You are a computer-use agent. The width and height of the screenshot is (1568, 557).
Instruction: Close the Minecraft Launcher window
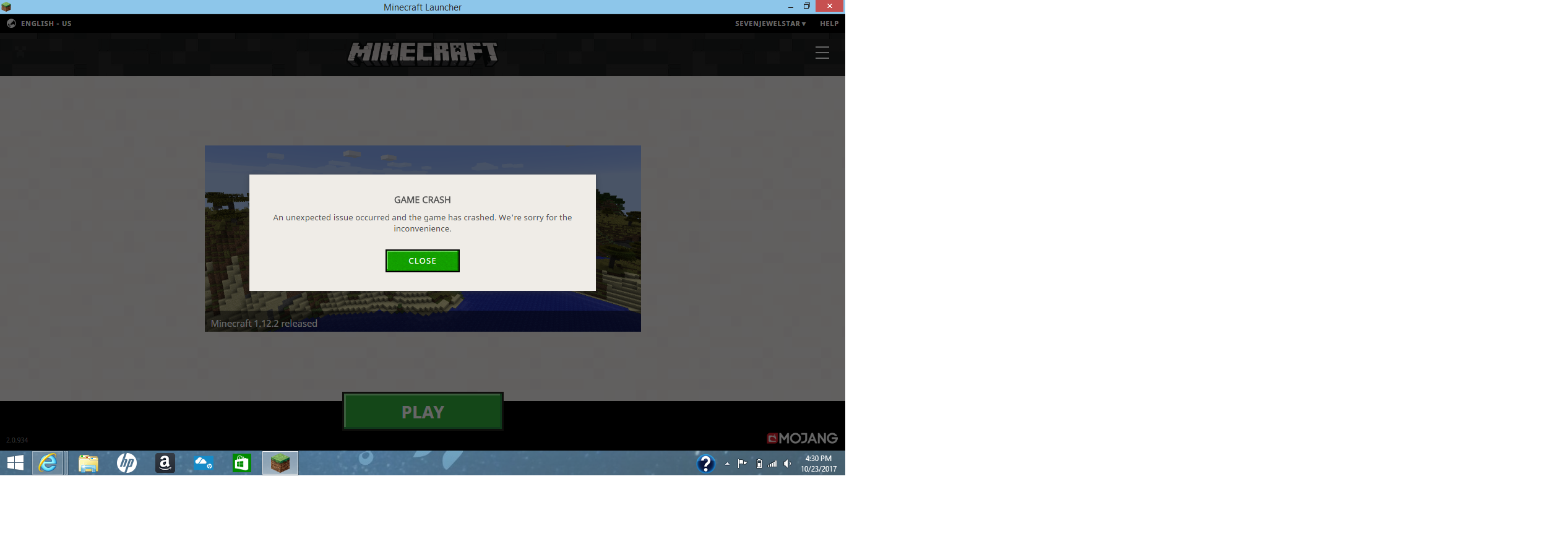[x=830, y=6]
